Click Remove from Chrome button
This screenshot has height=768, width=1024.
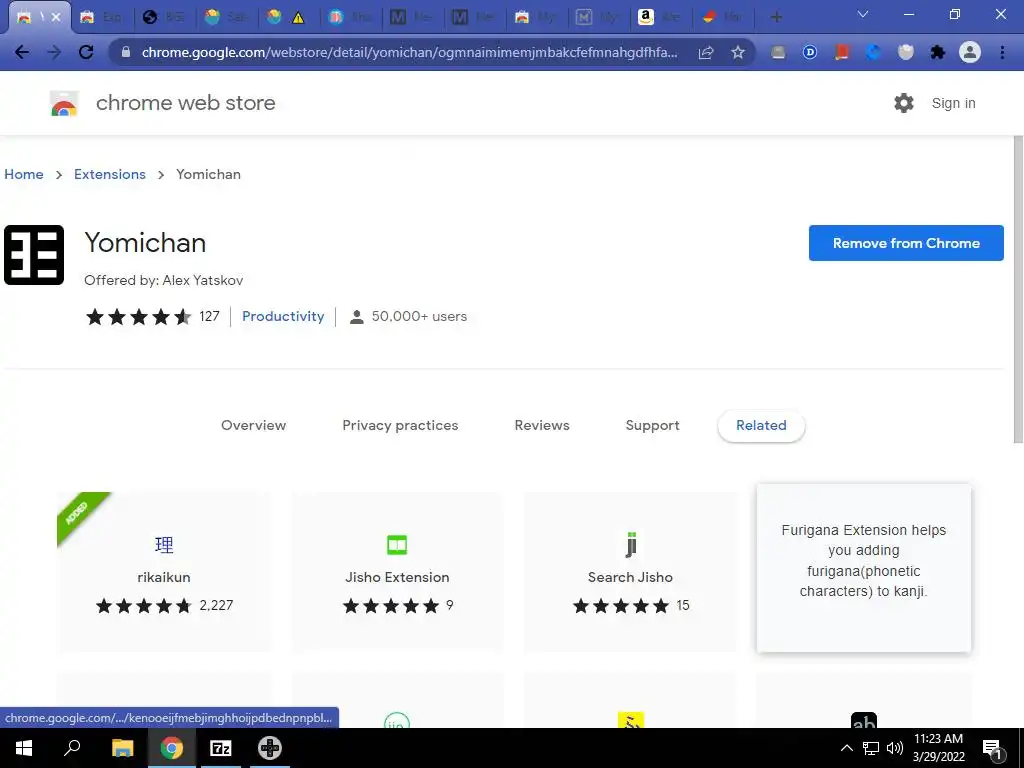(x=906, y=243)
